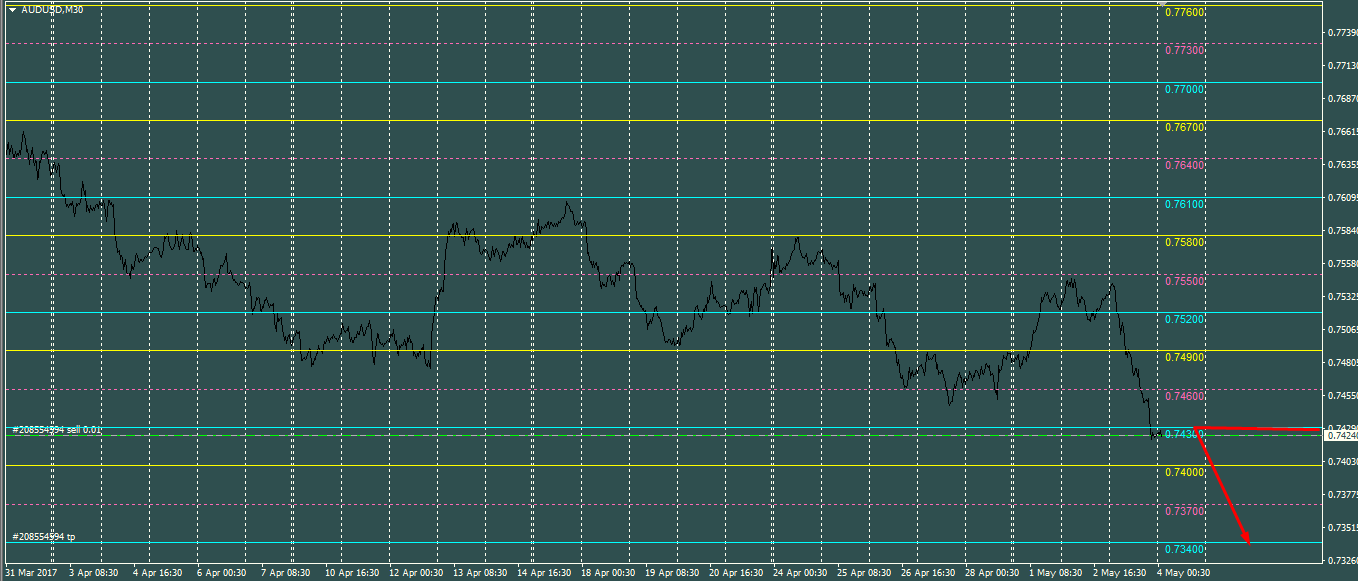This screenshot has height=581, width=1358.
Task: Click the yellow 0.74000 level label
Action: [x=1185, y=472]
